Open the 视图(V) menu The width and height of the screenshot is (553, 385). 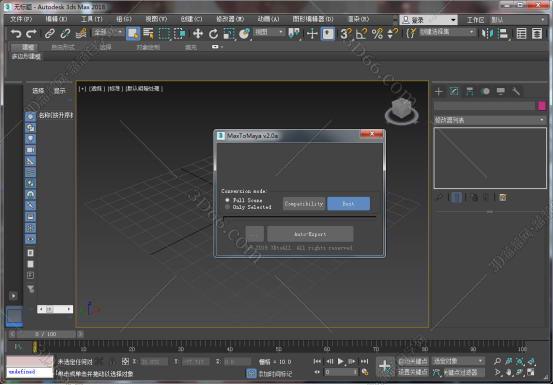tap(156, 19)
